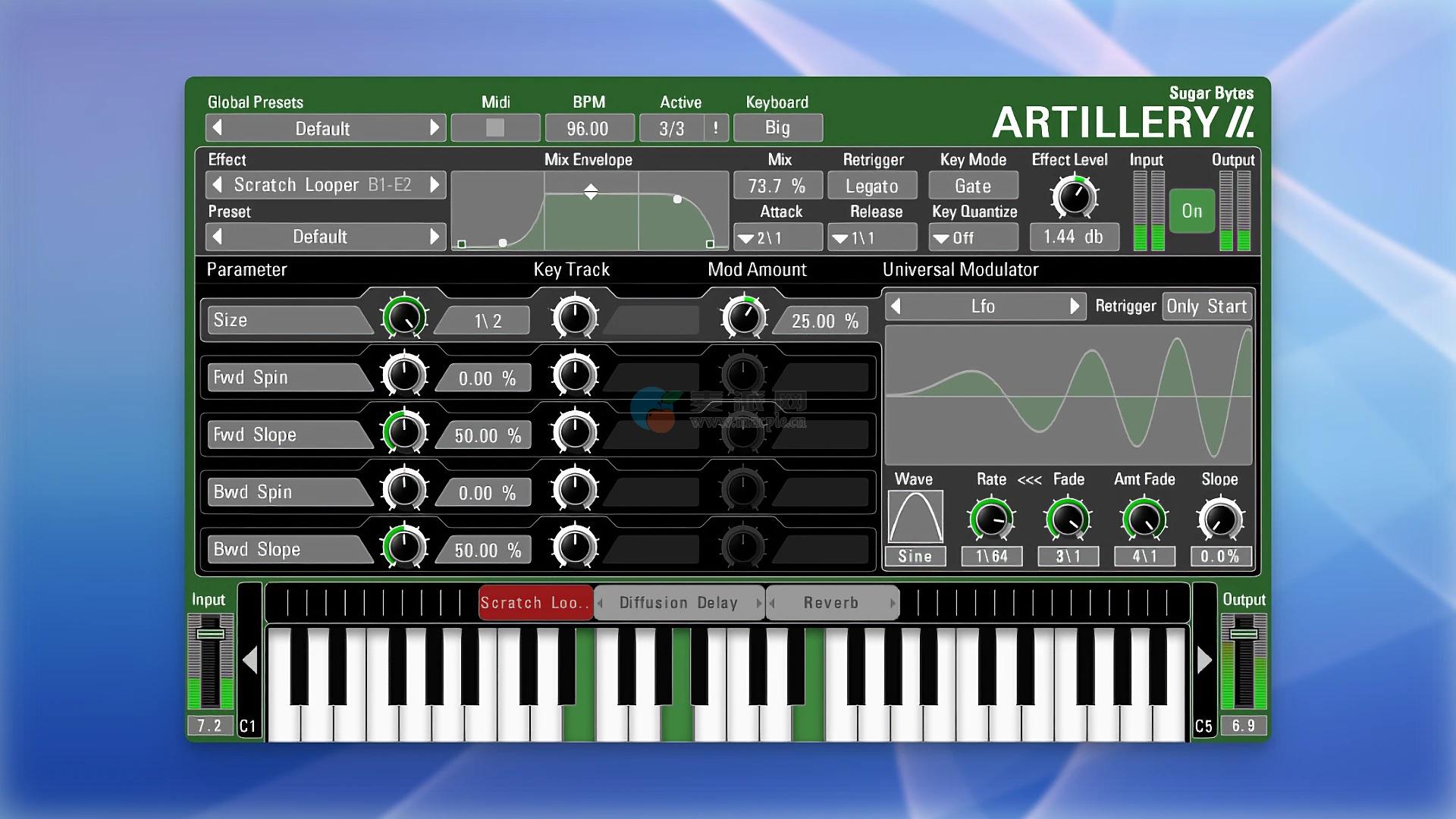Click the Sine wave shape thumbnail
Image resolution: width=1456 pixels, height=819 pixels.
point(915,517)
